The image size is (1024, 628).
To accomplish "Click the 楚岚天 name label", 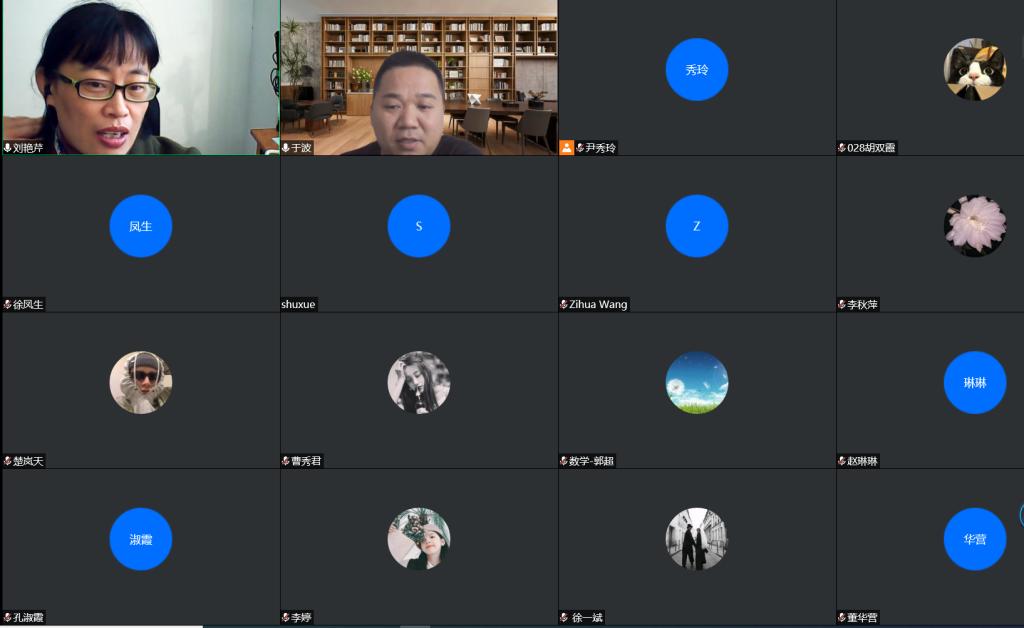I will 28,462.
